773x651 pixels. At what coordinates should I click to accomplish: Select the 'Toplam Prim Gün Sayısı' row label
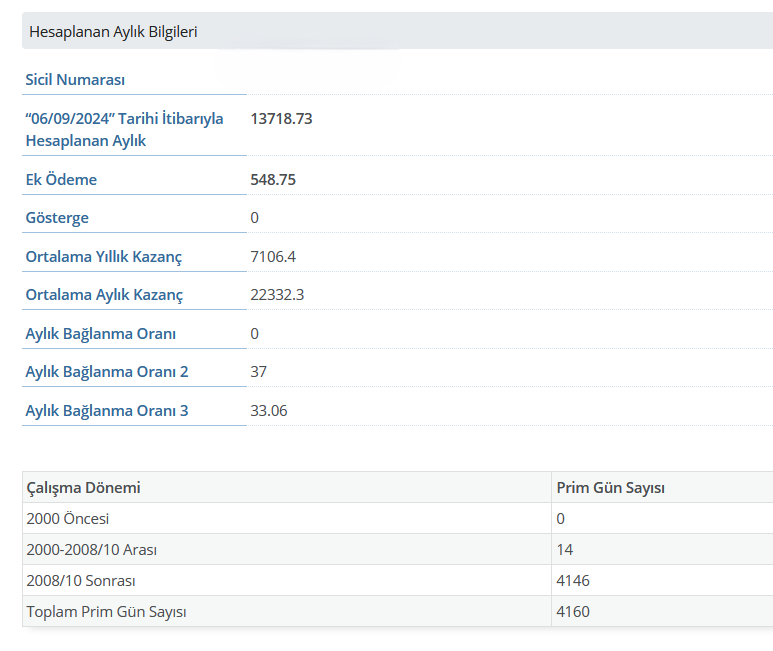pos(106,612)
